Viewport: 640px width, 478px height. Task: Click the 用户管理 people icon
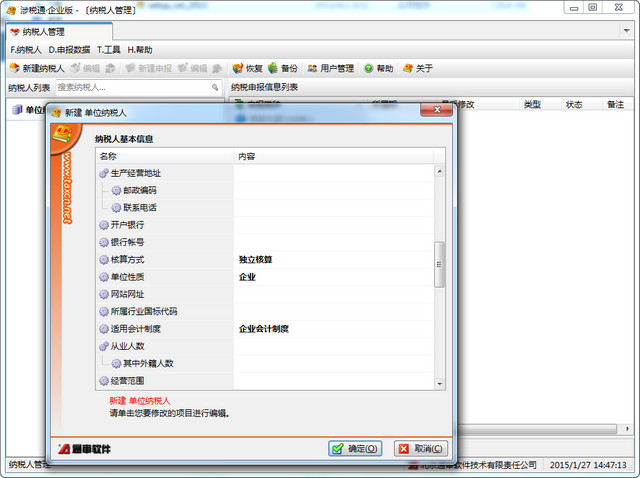[x=312, y=68]
